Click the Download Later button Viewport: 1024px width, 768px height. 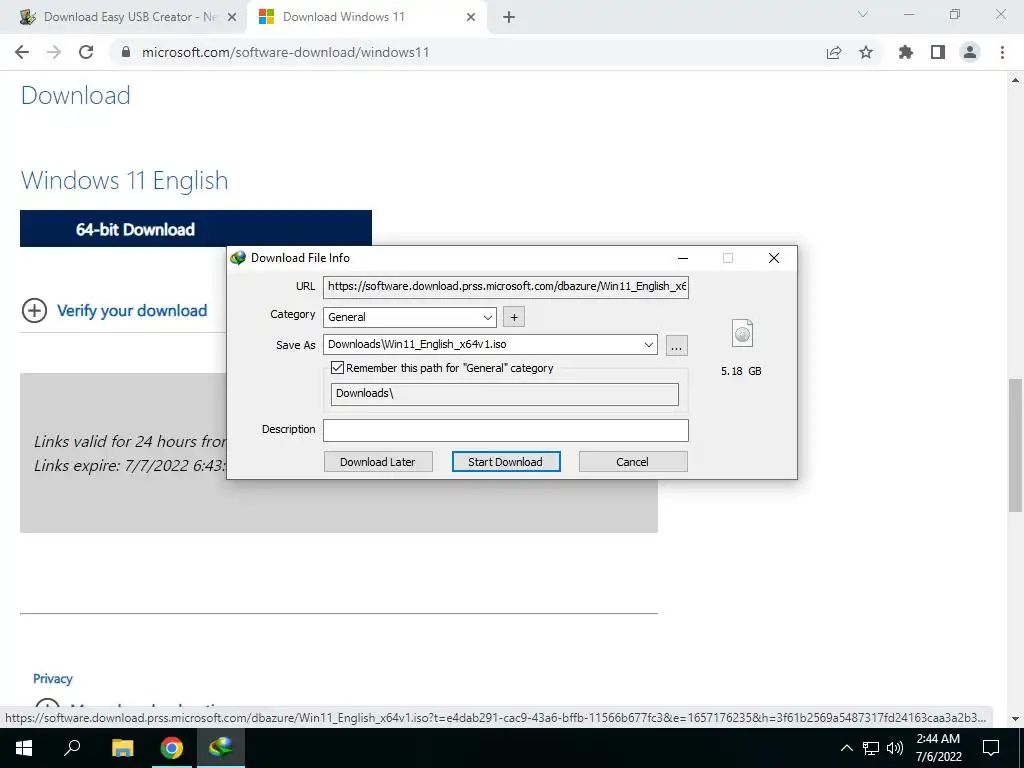tap(377, 462)
